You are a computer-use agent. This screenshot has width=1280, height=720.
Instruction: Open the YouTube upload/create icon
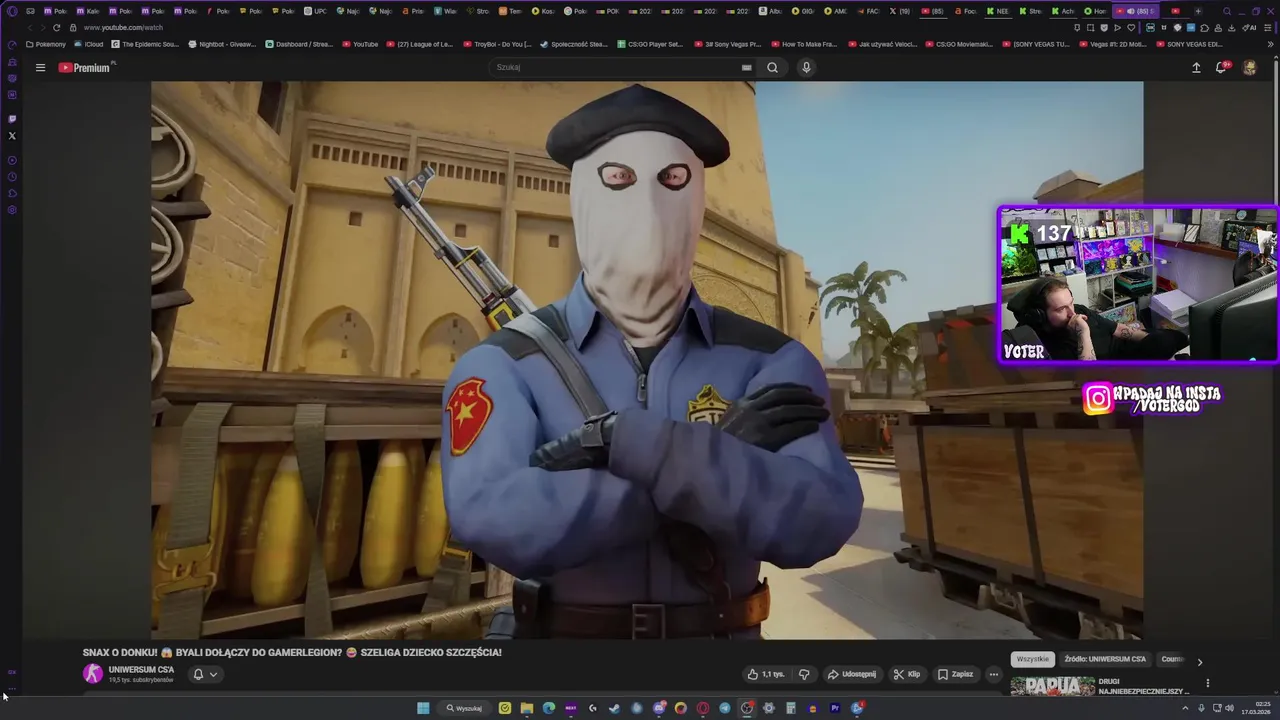1196,67
